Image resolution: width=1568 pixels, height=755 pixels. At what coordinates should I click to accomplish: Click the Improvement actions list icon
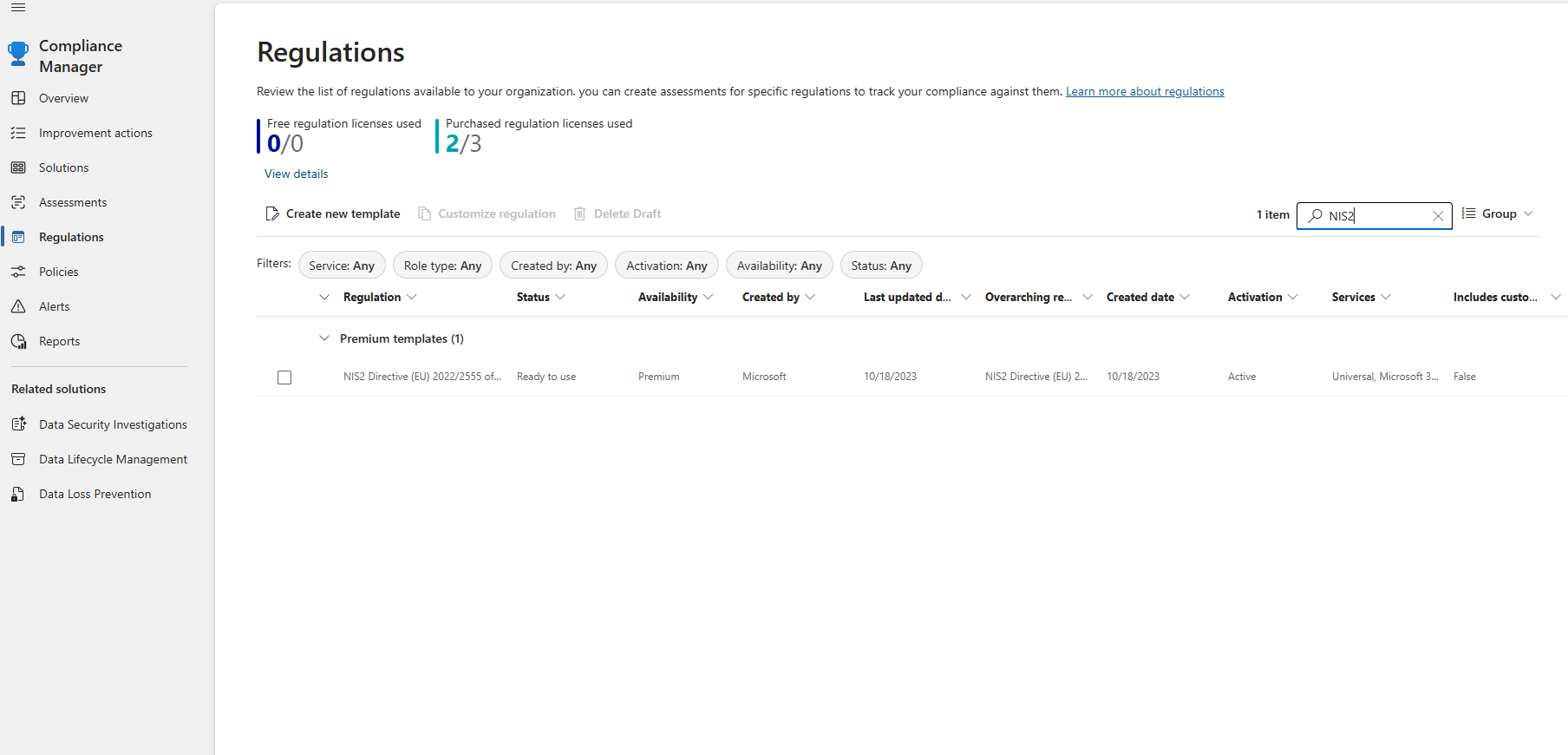(x=18, y=133)
